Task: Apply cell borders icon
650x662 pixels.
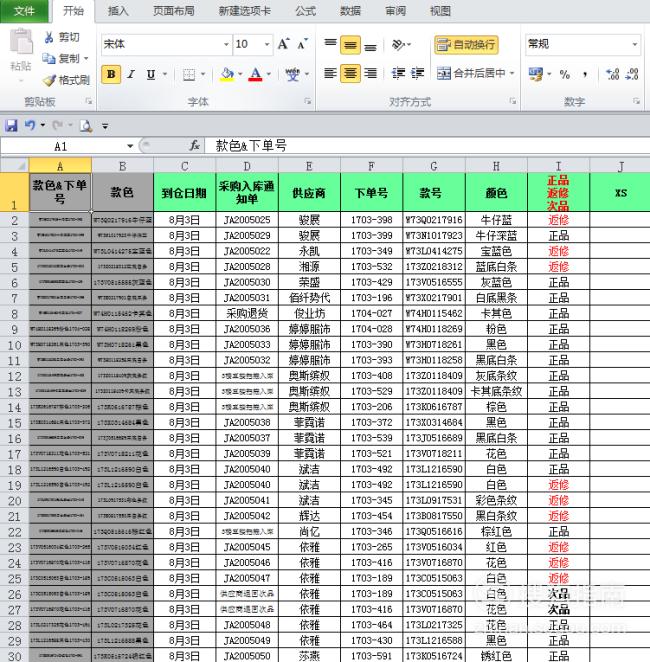Action: coord(189,75)
